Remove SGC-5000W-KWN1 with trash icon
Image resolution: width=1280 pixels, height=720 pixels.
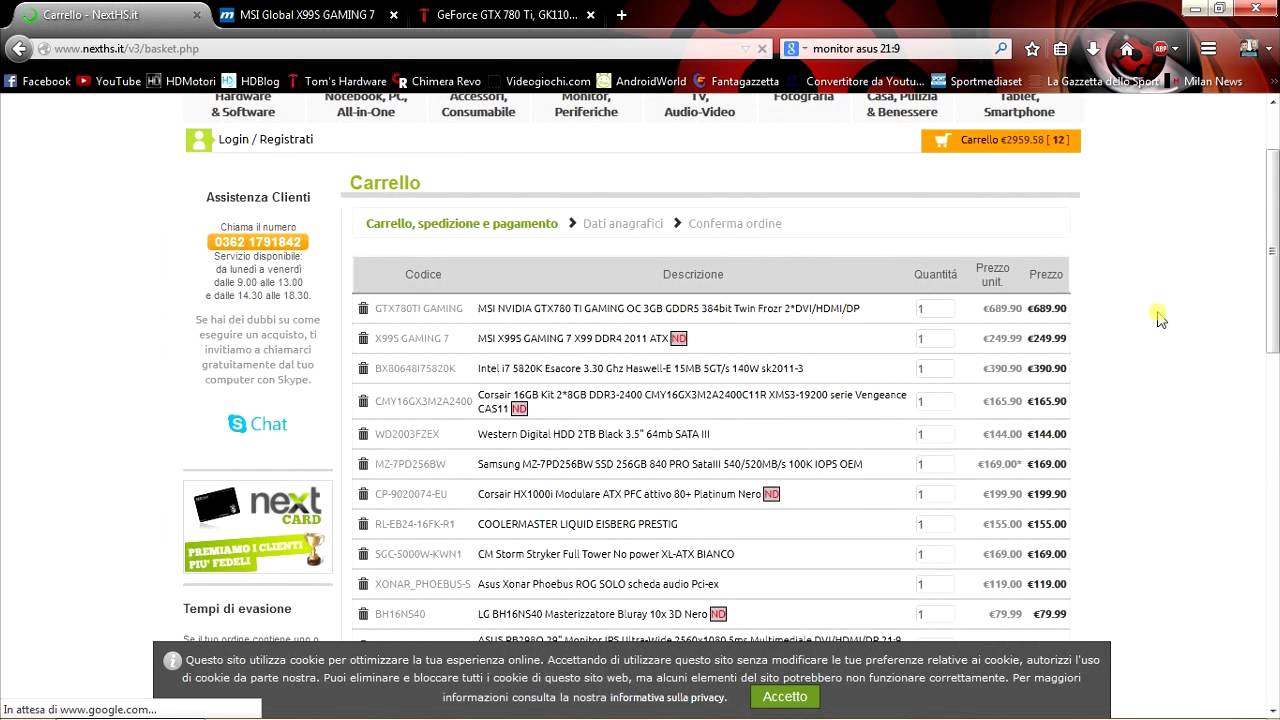click(363, 554)
